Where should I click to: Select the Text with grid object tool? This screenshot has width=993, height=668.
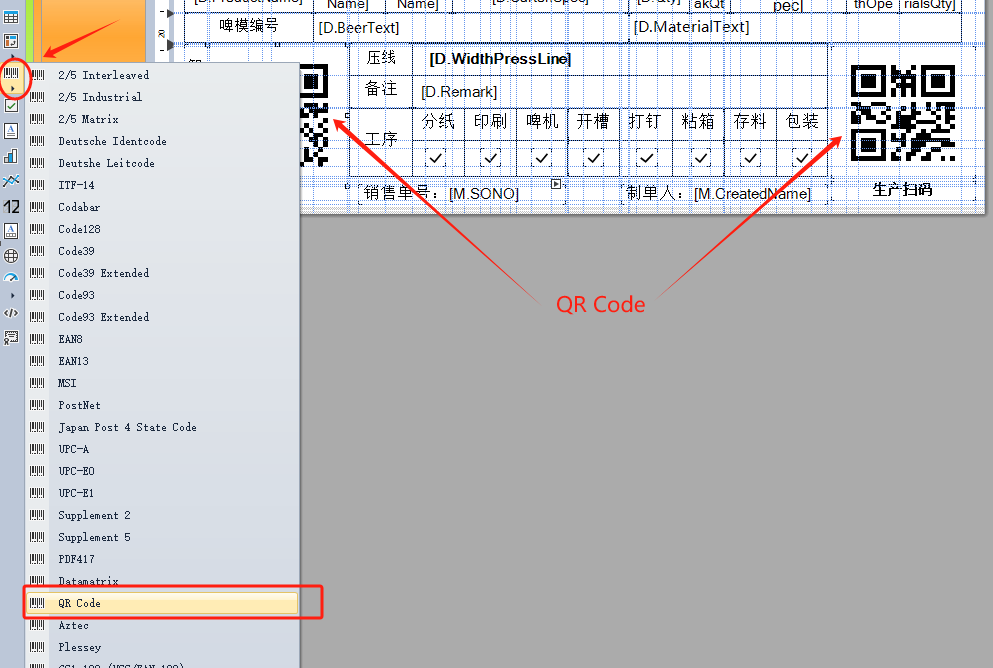pyautogui.click(x=11, y=231)
